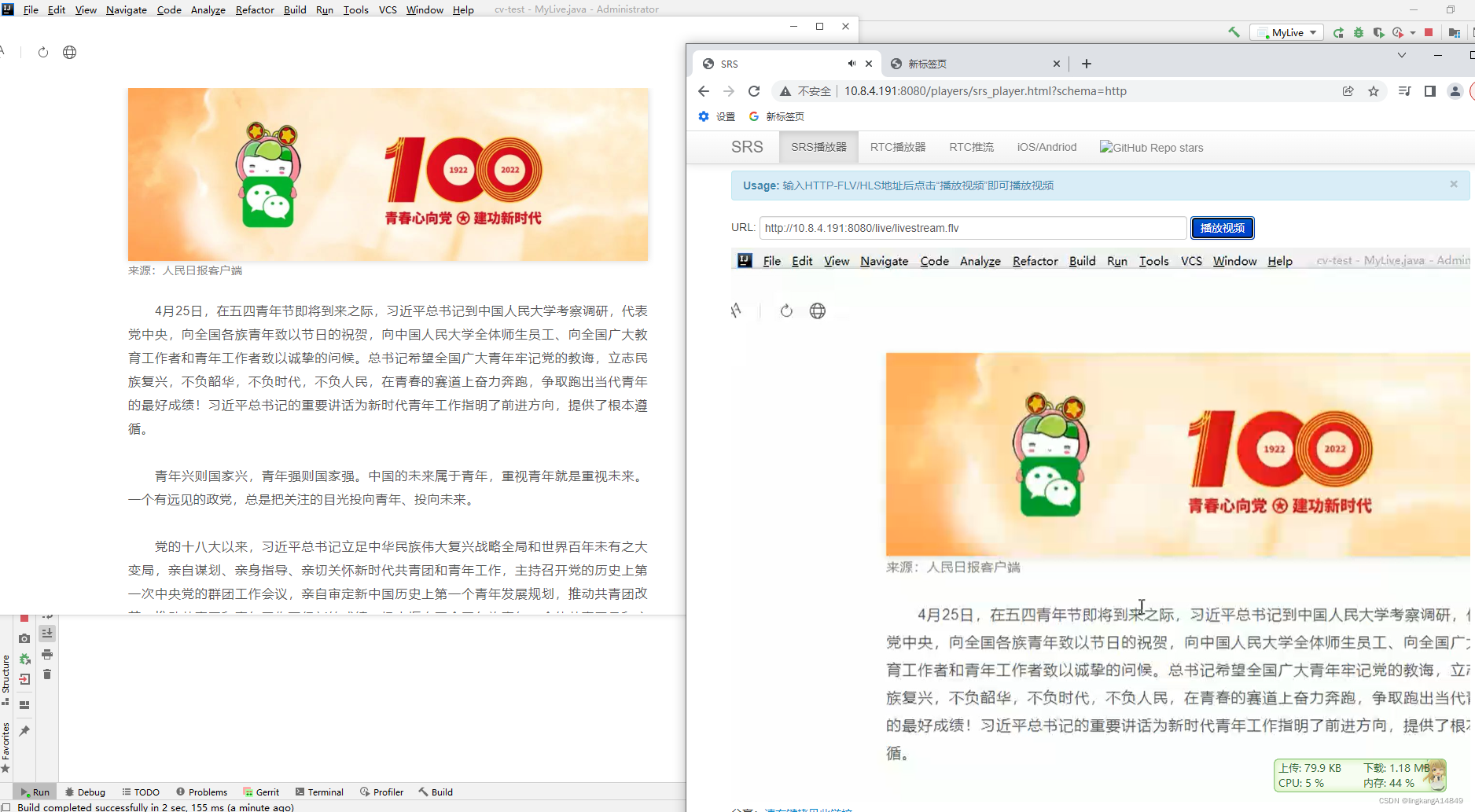This screenshot has height=812, width=1475.
Task: Open the Problems tool window tab
Action: click(x=201, y=792)
